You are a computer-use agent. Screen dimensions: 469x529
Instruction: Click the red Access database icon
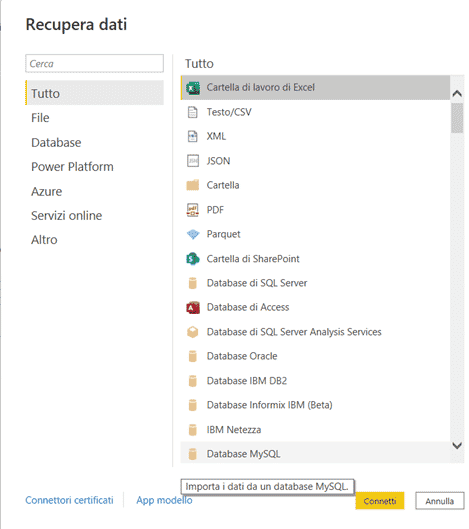pos(193,307)
